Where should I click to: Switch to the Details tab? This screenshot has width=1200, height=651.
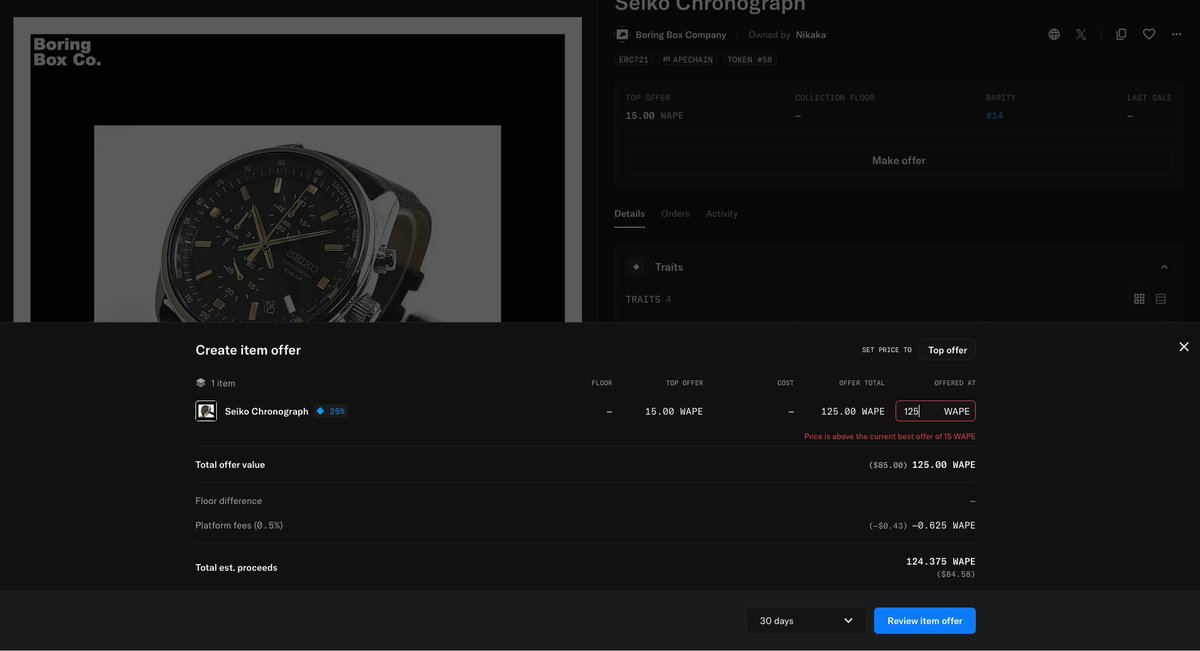629,214
